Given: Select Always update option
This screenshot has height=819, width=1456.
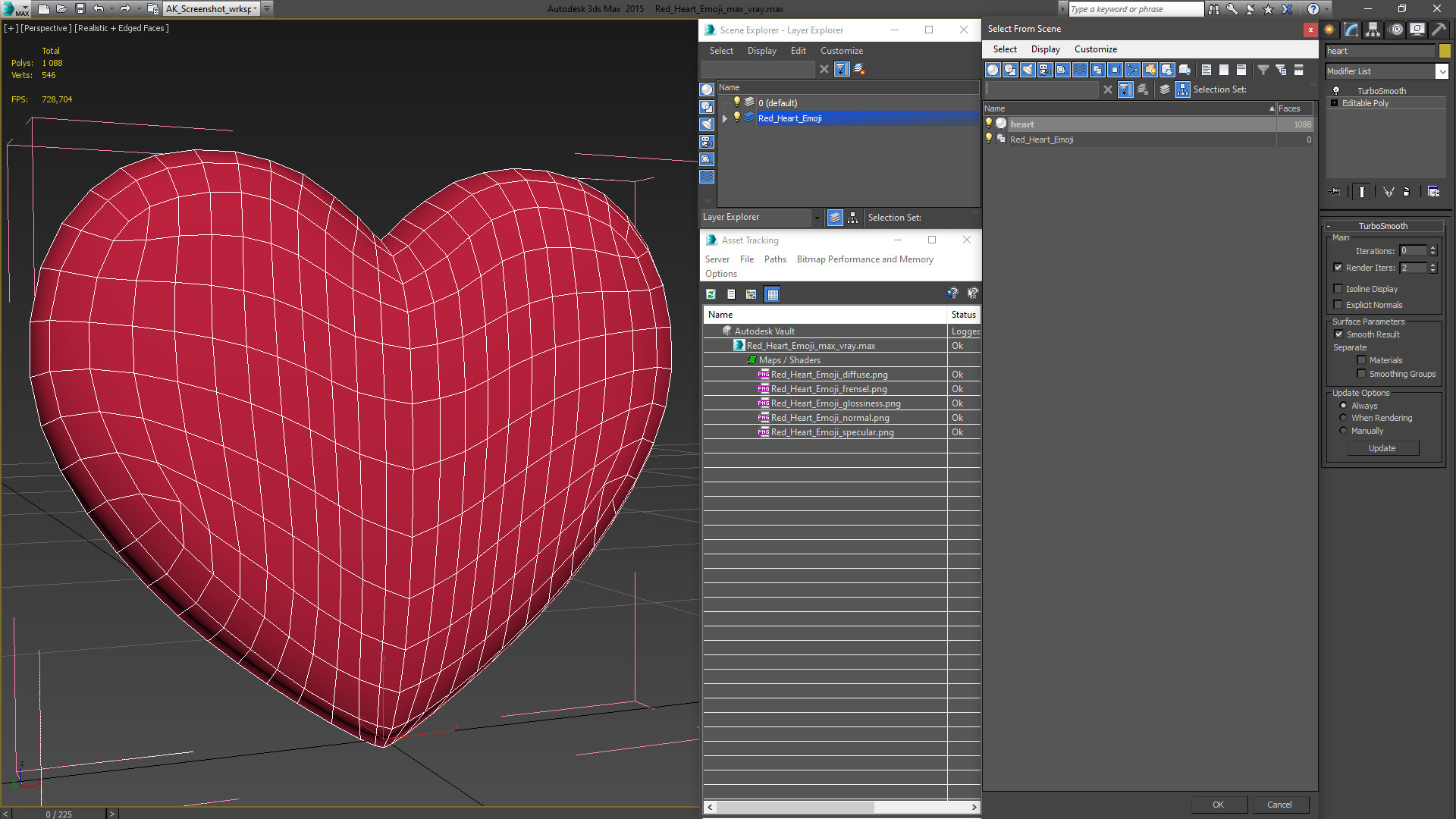Looking at the screenshot, I should click(x=1343, y=406).
